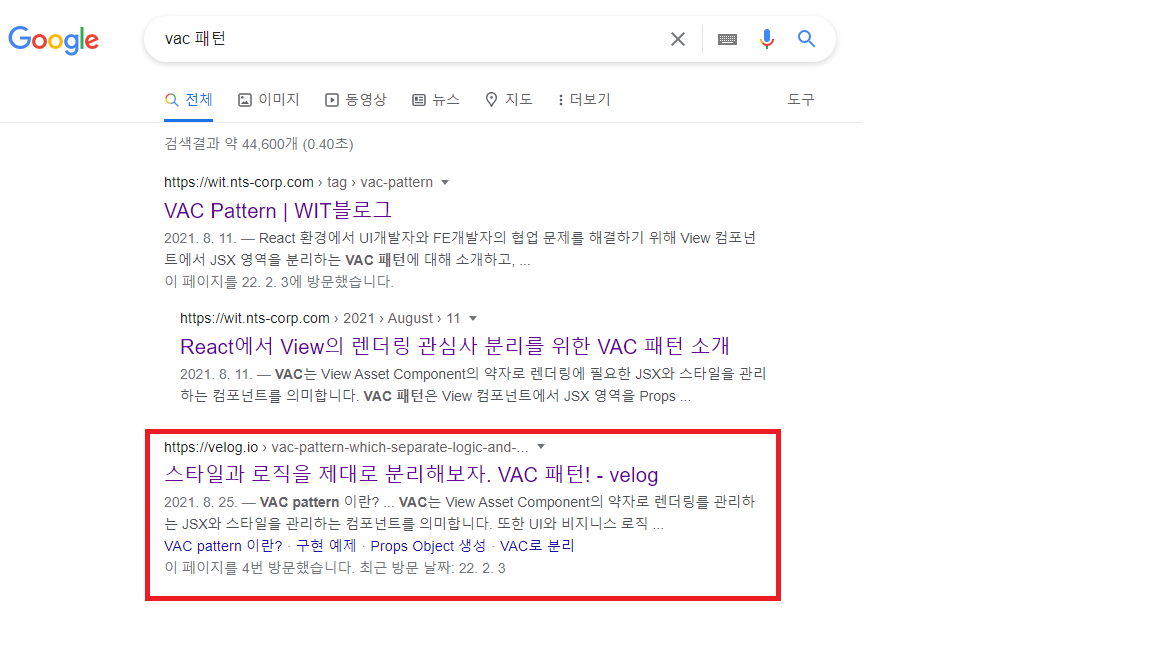Clear the search query with X icon
The width and height of the screenshot is (1152, 648).
[677, 39]
